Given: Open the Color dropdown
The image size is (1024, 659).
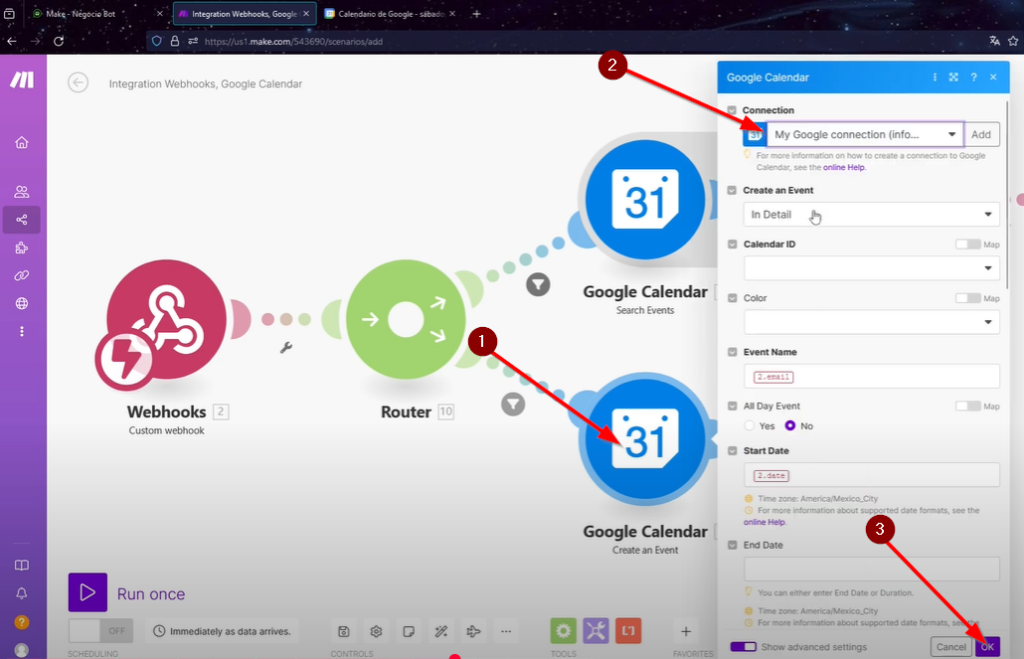Looking at the screenshot, I should coord(871,322).
